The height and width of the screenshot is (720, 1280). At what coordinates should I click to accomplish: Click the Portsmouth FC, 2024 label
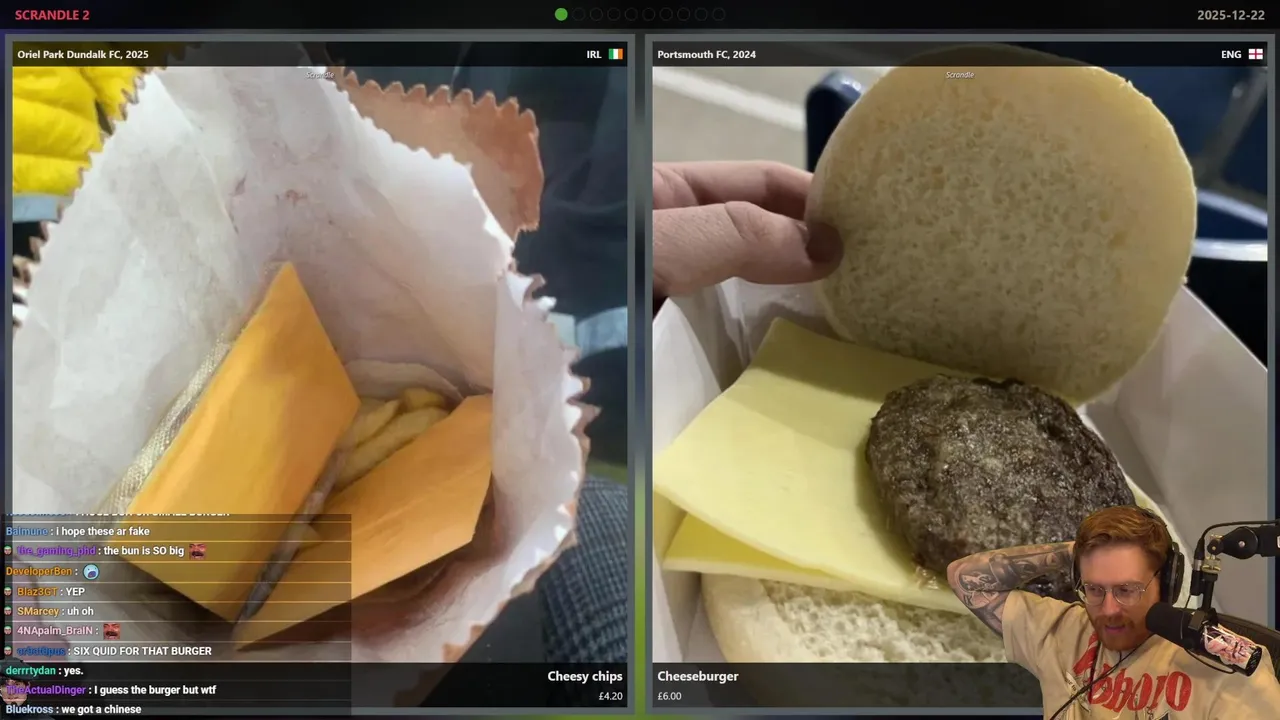tap(707, 54)
